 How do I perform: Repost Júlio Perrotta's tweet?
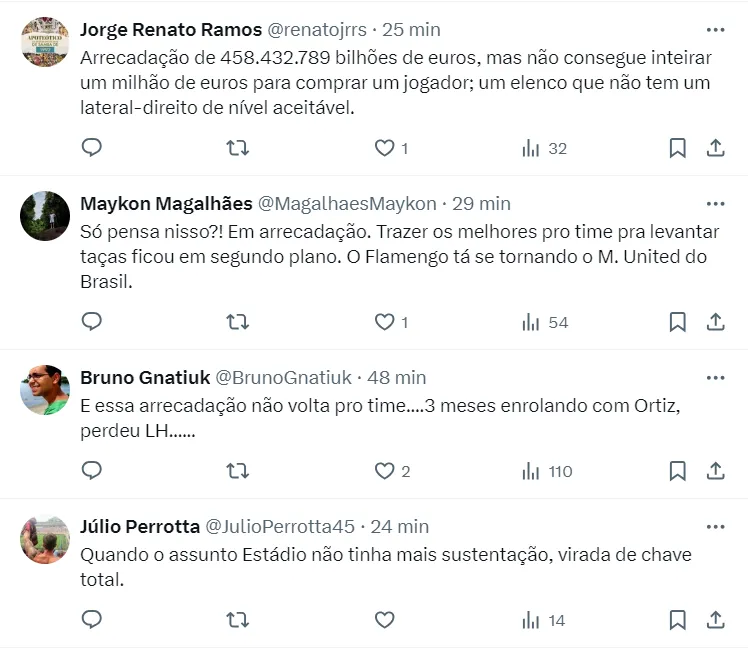point(237,620)
